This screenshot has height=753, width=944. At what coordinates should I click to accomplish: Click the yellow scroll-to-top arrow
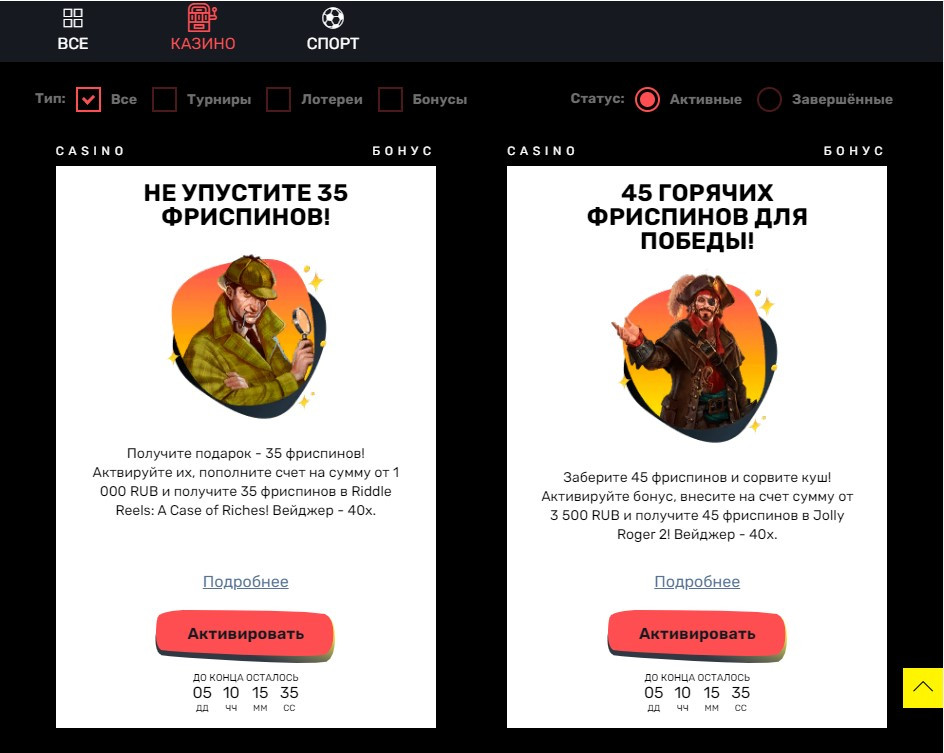[x=923, y=687]
